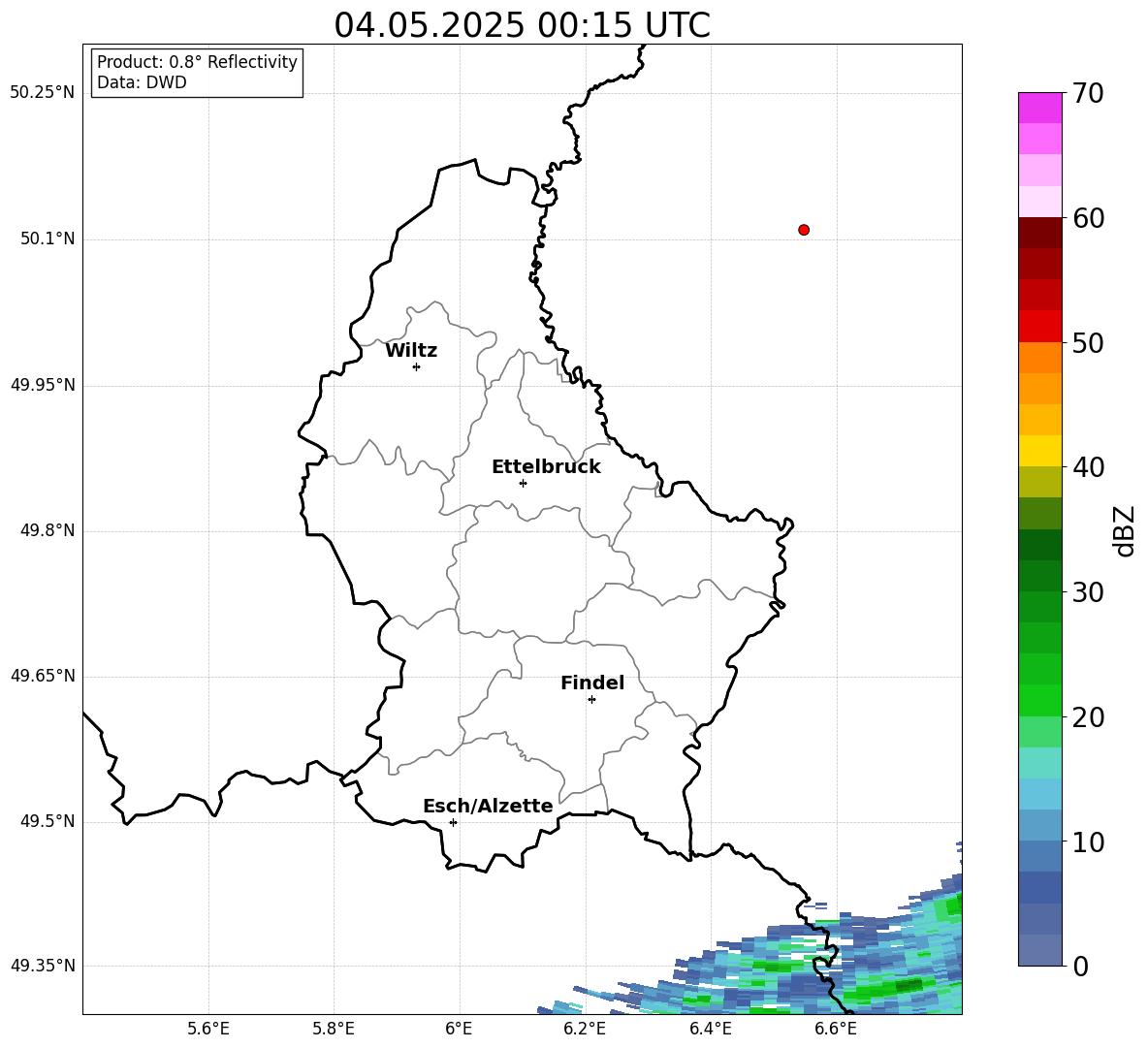Click the yellow colorbar swatch just above 40
This screenshot has width=1148, height=1048.
(x=1039, y=451)
